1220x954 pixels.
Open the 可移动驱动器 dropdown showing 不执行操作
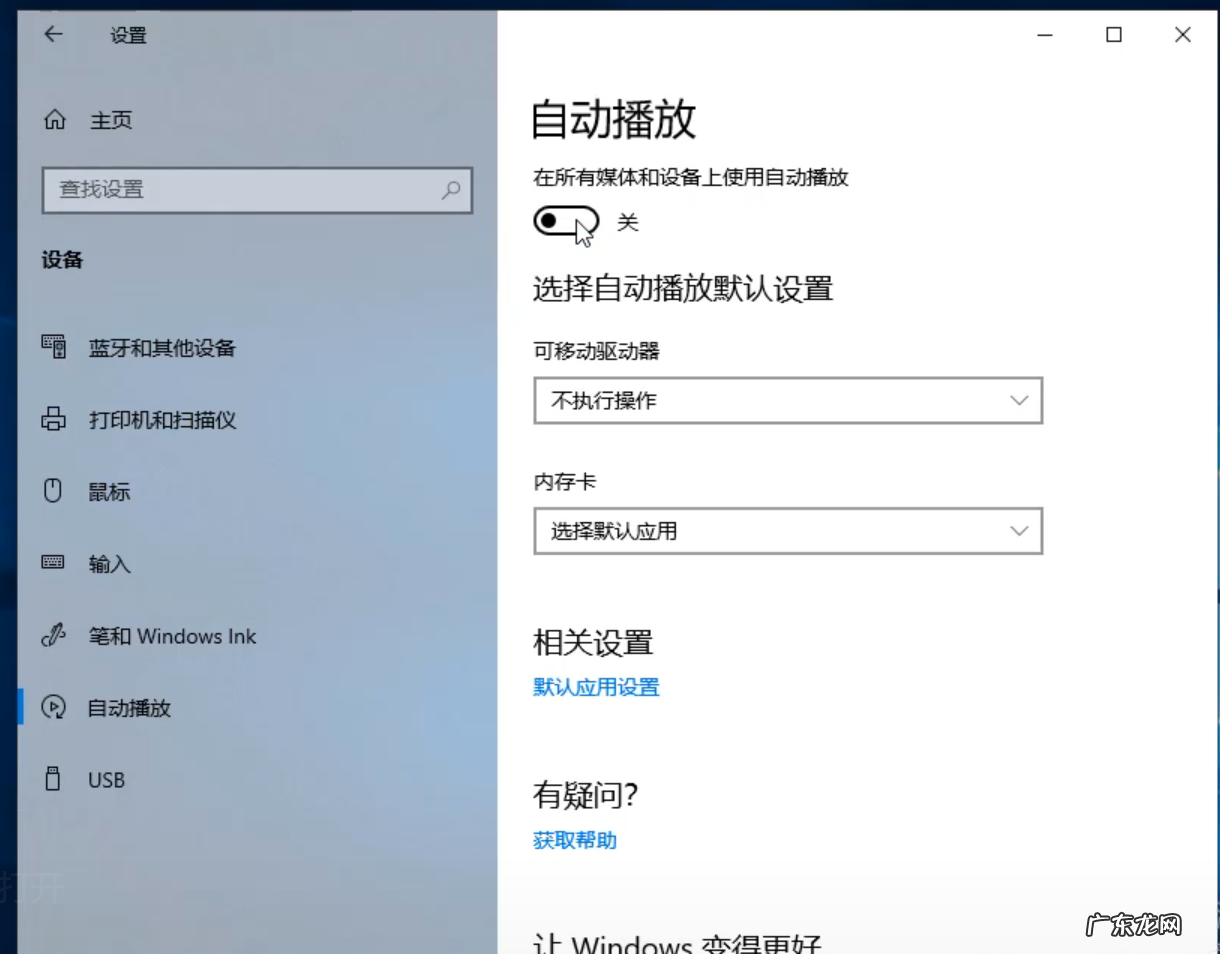coord(788,400)
